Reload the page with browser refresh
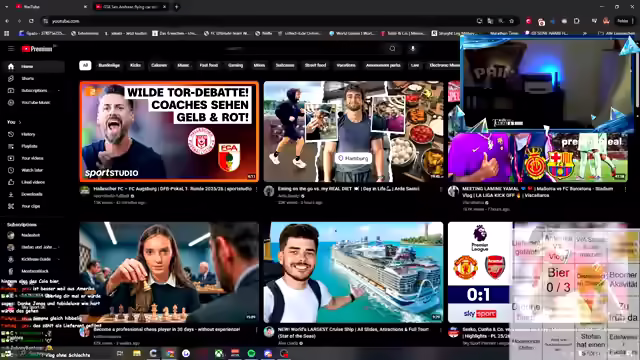The height and width of the screenshot is (360, 640). point(31,21)
